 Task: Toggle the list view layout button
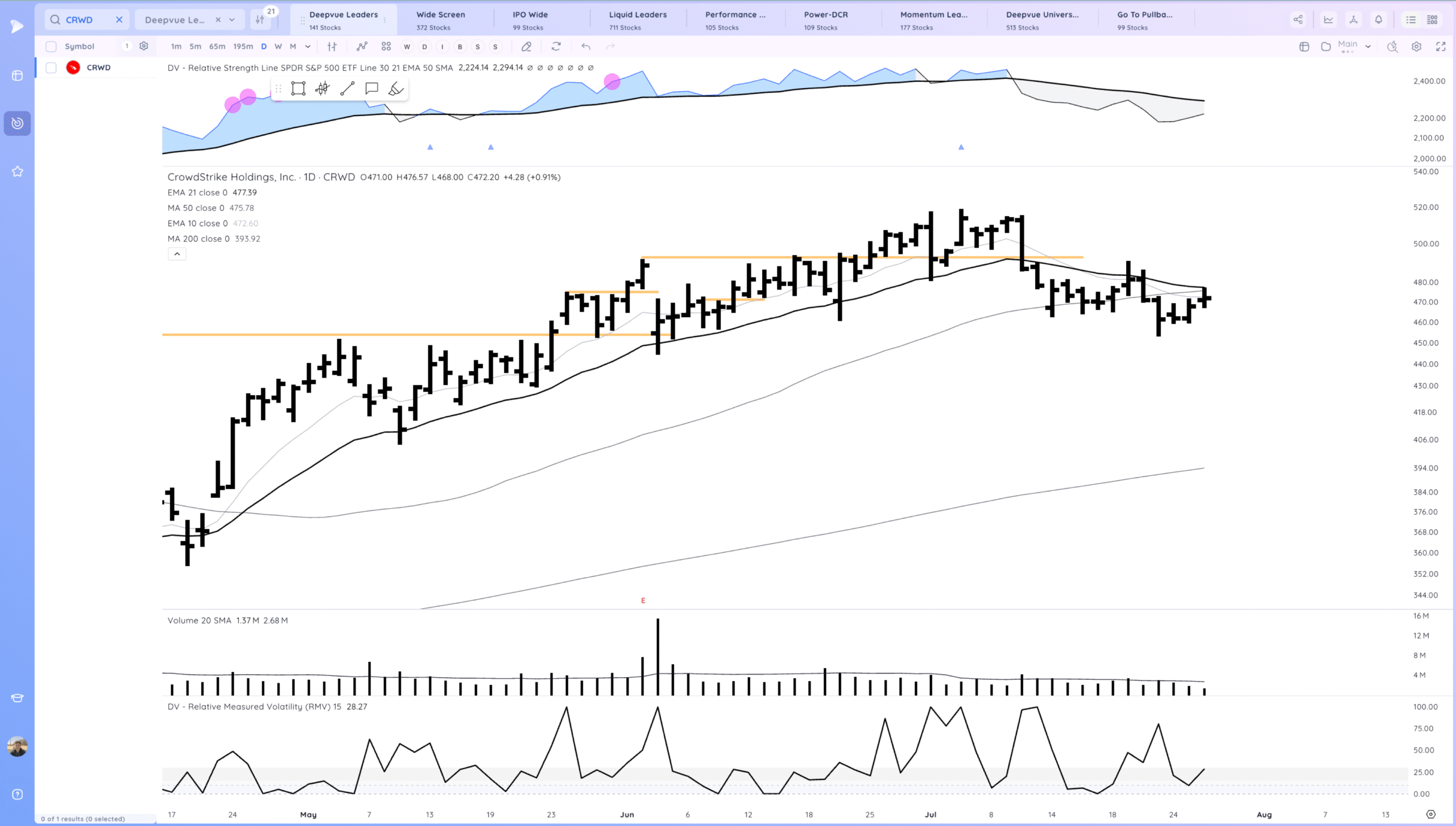pos(1410,19)
